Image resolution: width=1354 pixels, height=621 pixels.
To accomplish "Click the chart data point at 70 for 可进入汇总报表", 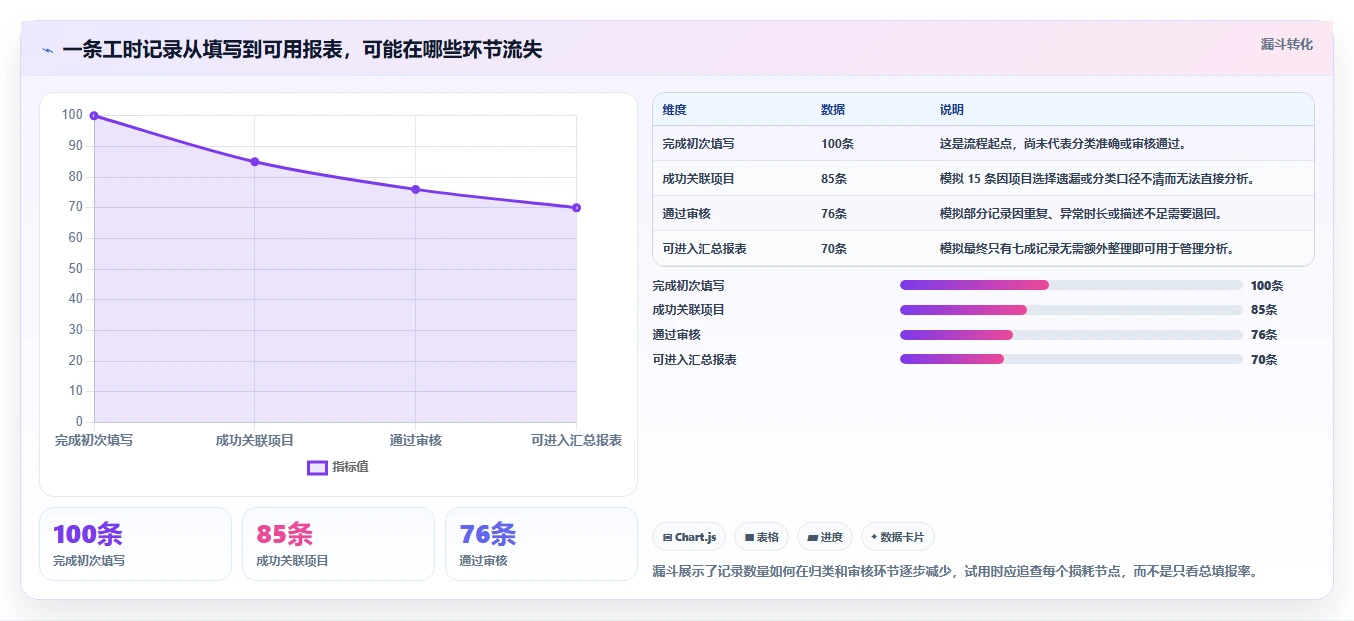I will pyautogui.click(x=577, y=208).
